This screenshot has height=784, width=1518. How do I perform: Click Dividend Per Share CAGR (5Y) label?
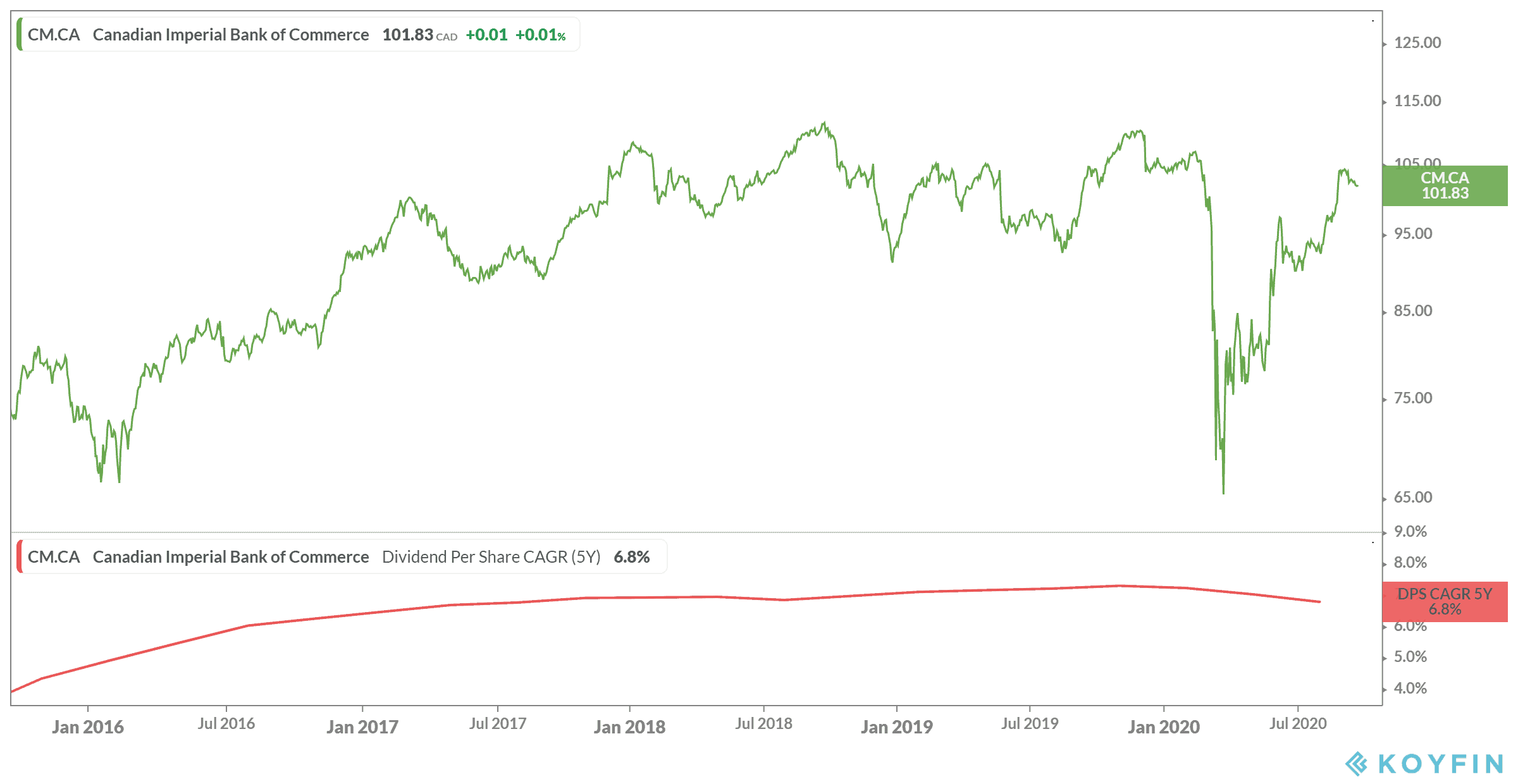pos(491,557)
